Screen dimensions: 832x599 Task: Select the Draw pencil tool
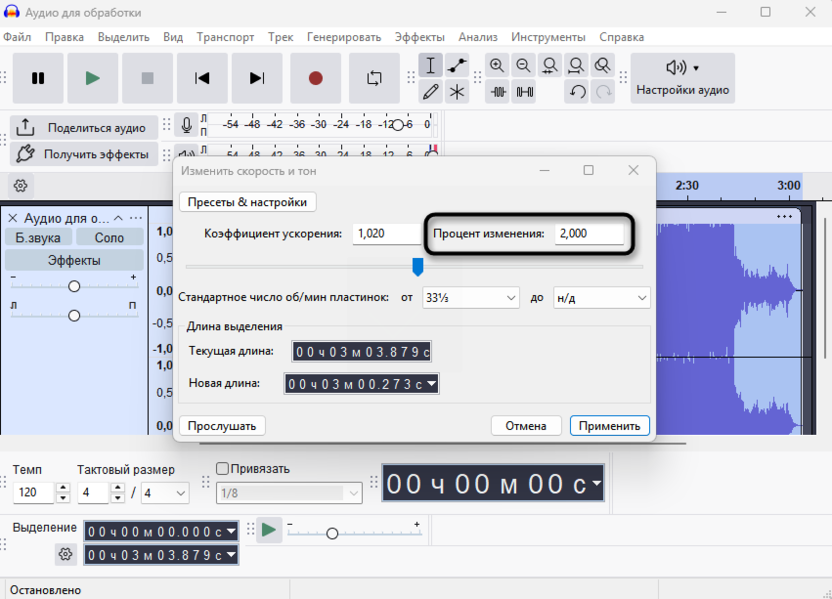[x=431, y=92]
